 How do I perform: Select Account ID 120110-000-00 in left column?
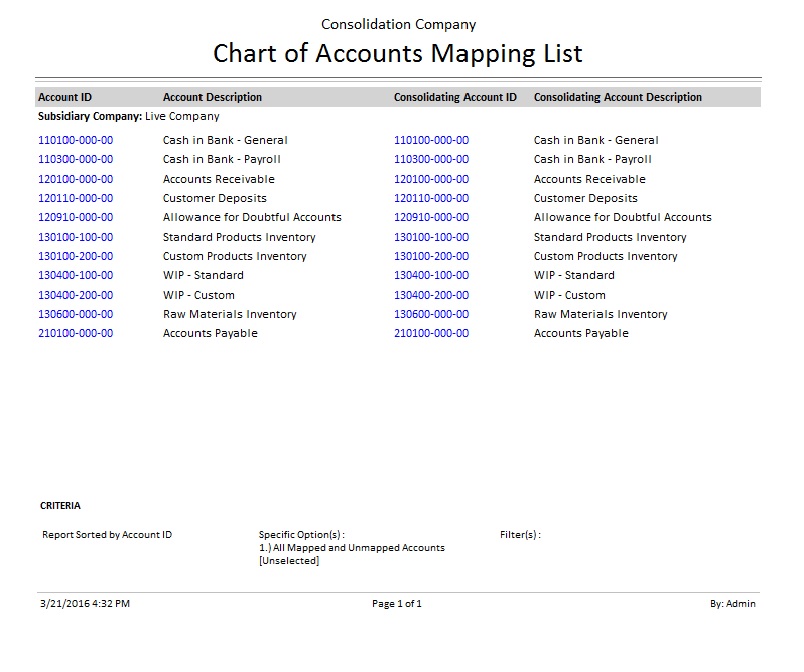pyautogui.click(x=75, y=198)
